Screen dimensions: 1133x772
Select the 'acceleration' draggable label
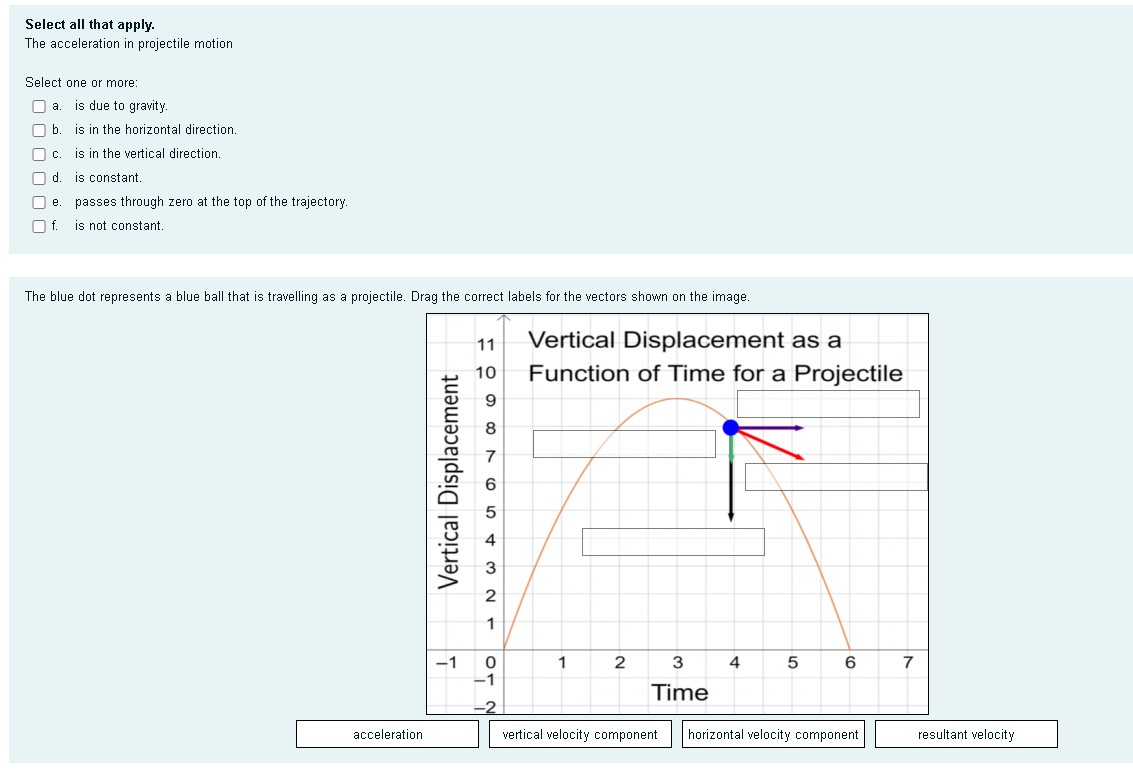coord(387,733)
